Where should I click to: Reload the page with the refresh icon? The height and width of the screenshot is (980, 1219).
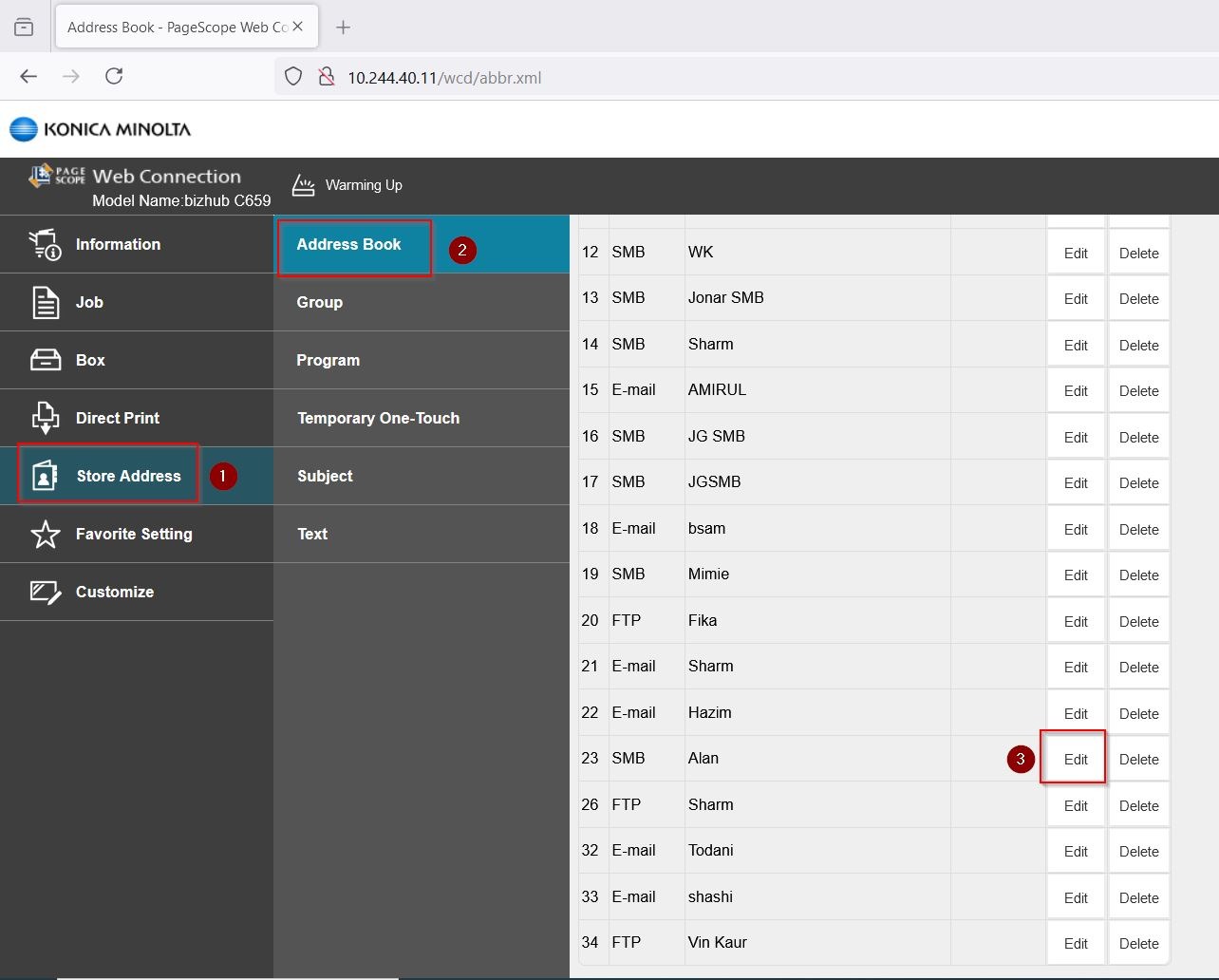[x=114, y=77]
